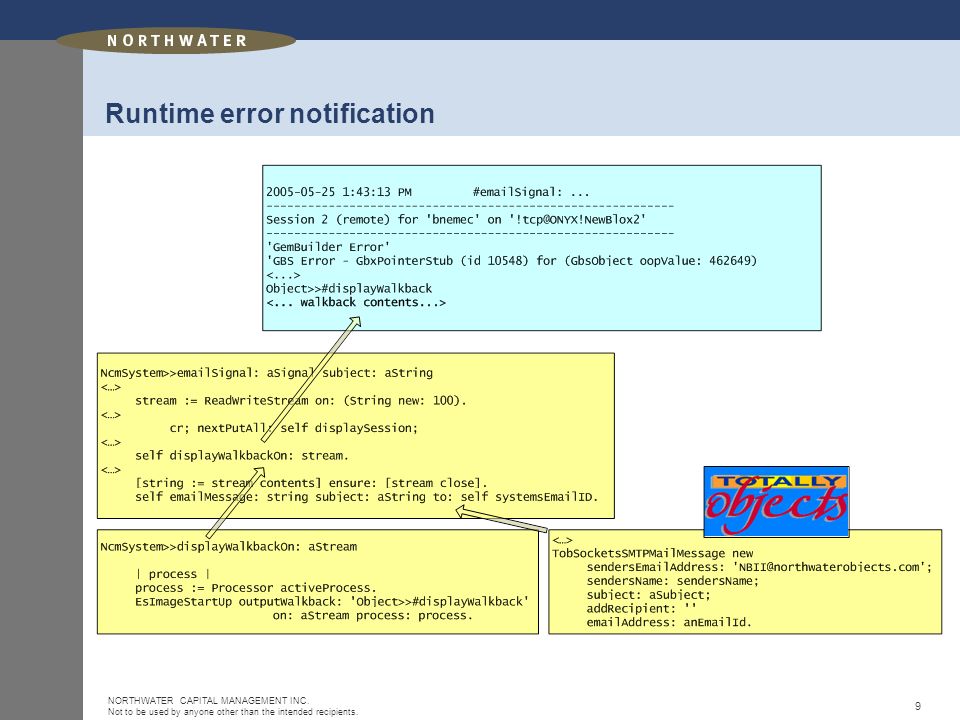
Task: Select 'Object>>#displayWalkback' in the blue box
Action: coord(349,288)
